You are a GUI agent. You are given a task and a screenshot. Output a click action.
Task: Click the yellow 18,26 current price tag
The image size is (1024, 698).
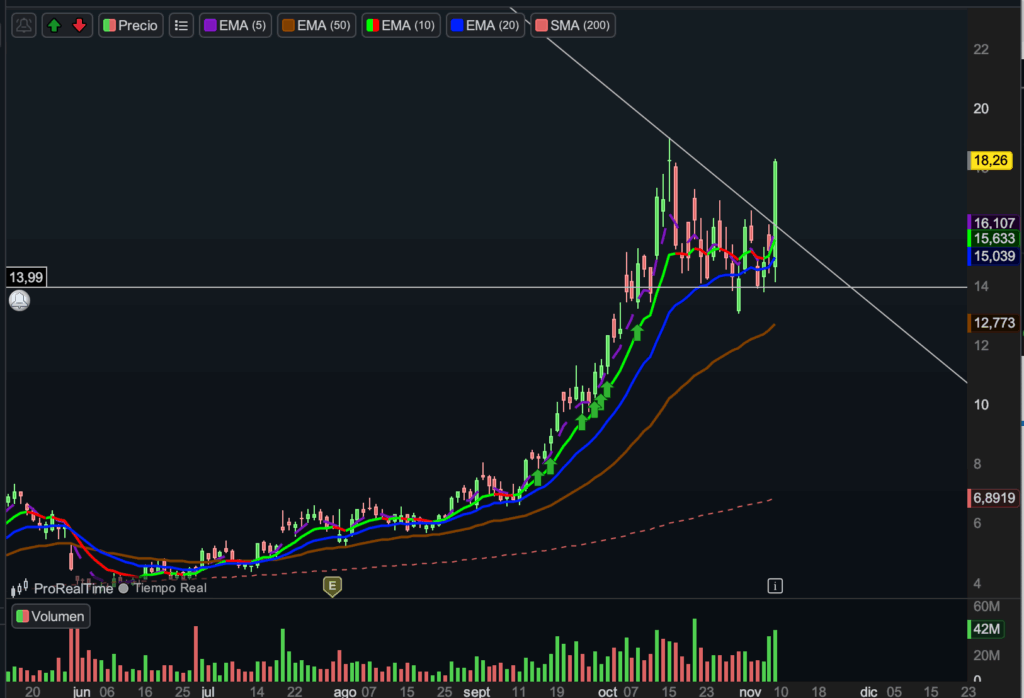click(x=993, y=160)
